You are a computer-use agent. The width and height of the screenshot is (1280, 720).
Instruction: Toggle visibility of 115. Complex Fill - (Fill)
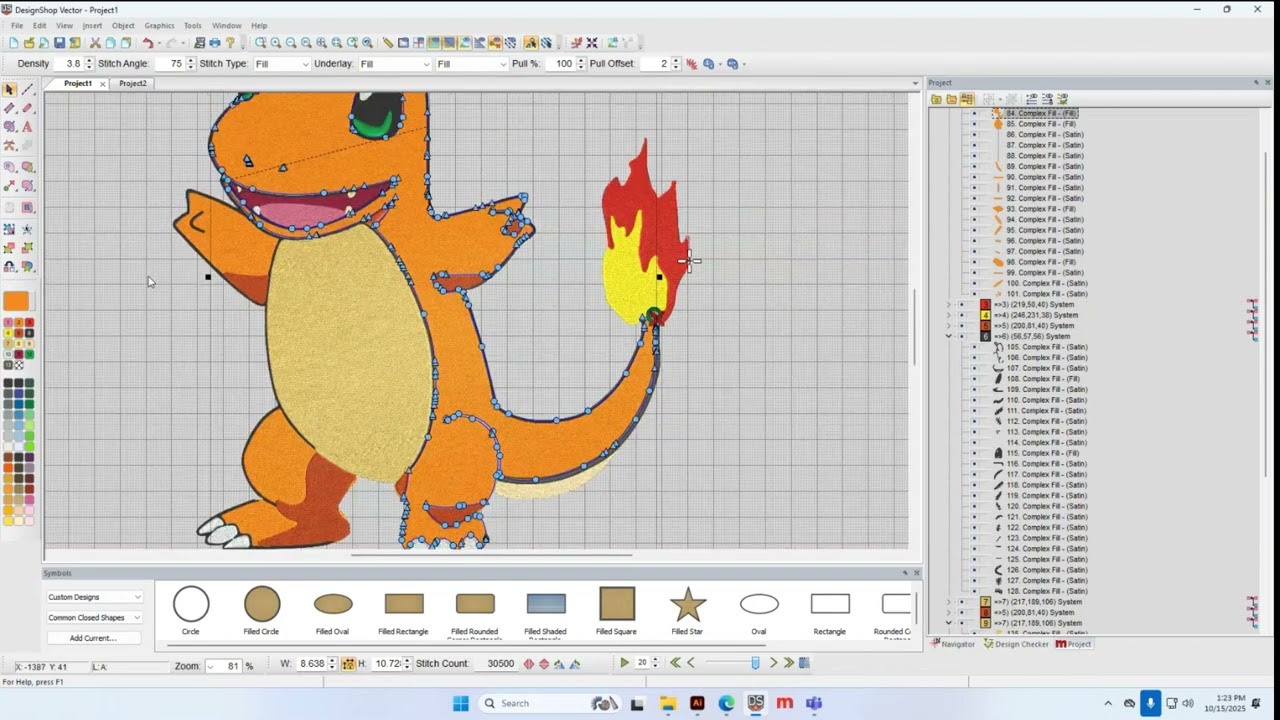point(974,453)
